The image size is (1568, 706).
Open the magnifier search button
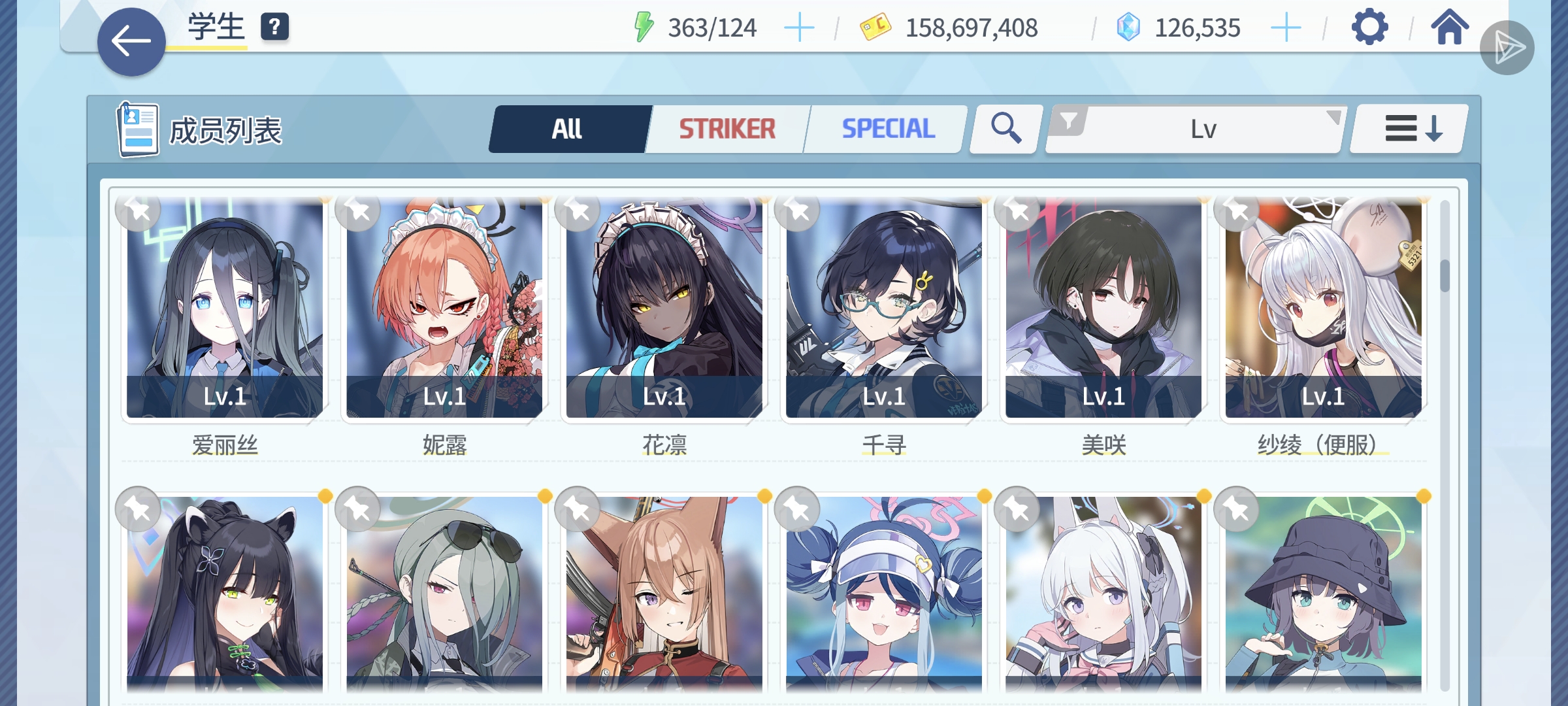coord(1005,129)
